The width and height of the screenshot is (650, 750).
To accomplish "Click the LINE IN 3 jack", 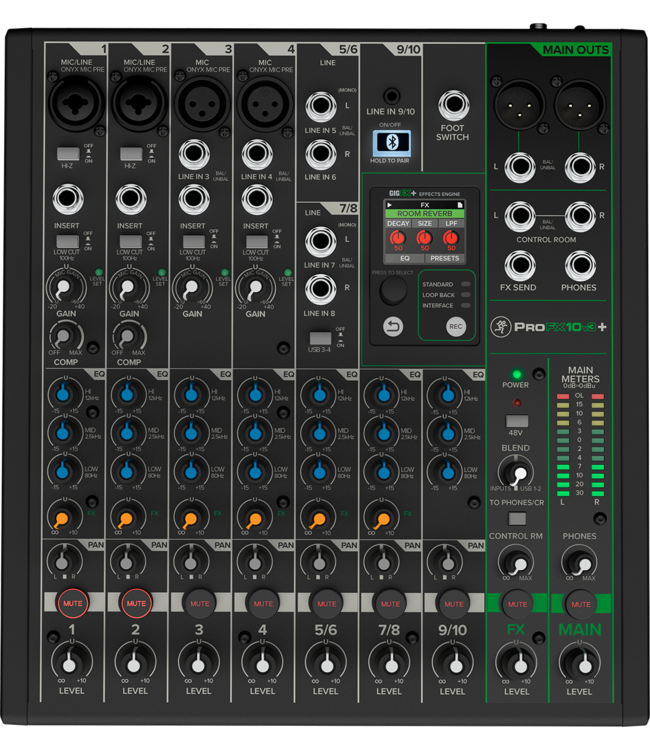I will tap(194, 154).
